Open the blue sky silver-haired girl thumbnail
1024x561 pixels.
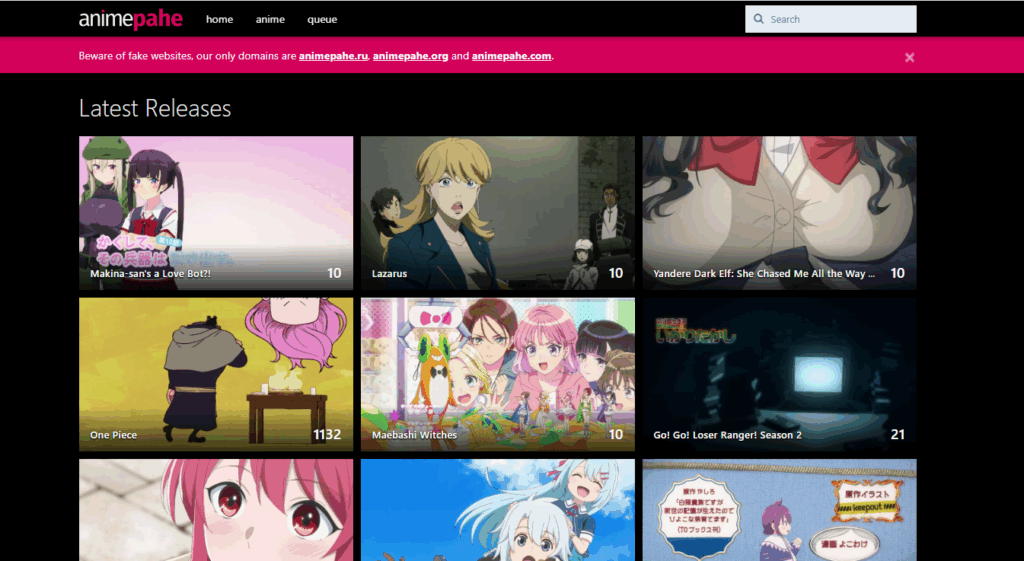coord(497,510)
